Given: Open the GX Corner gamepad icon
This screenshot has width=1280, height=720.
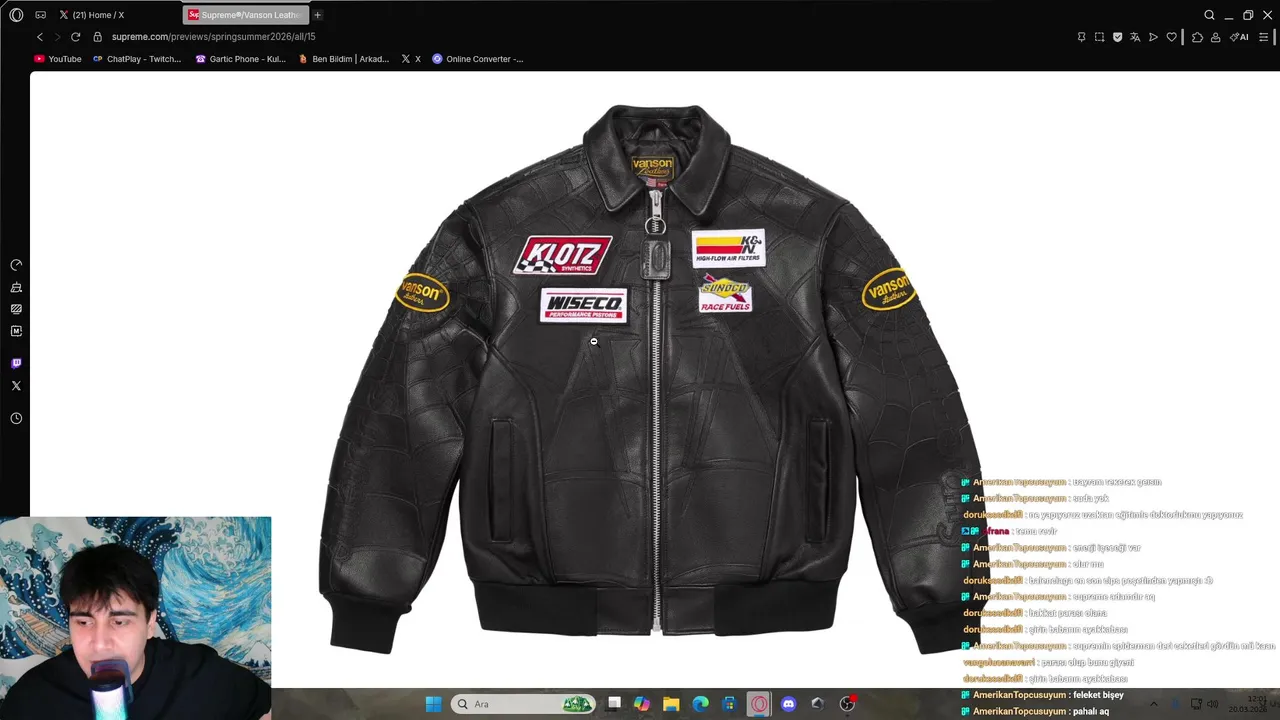Looking at the screenshot, I should pyautogui.click(x=40, y=15).
